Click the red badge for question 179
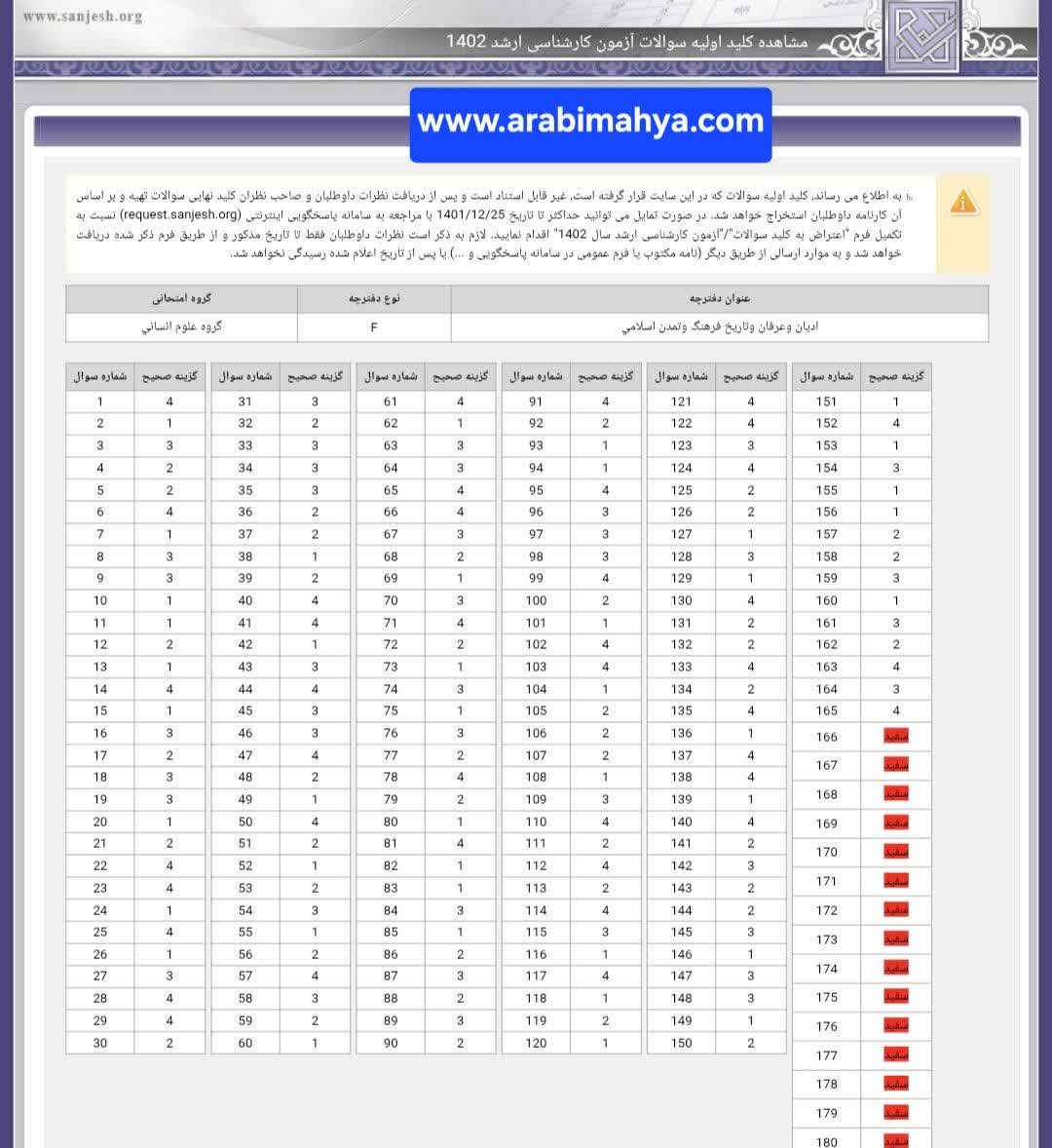The image size is (1052, 1148). tap(895, 1113)
